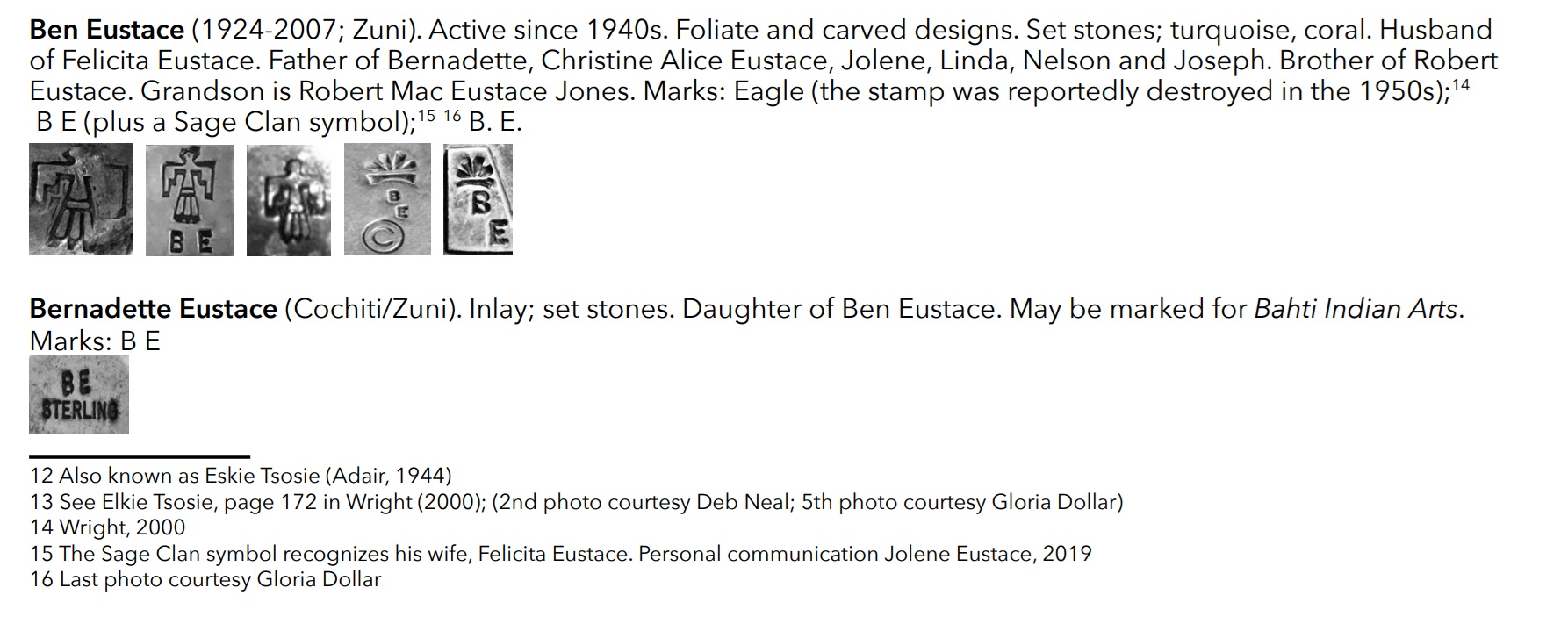Click the first eagle hallmark photo

pyautogui.click(x=81, y=199)
